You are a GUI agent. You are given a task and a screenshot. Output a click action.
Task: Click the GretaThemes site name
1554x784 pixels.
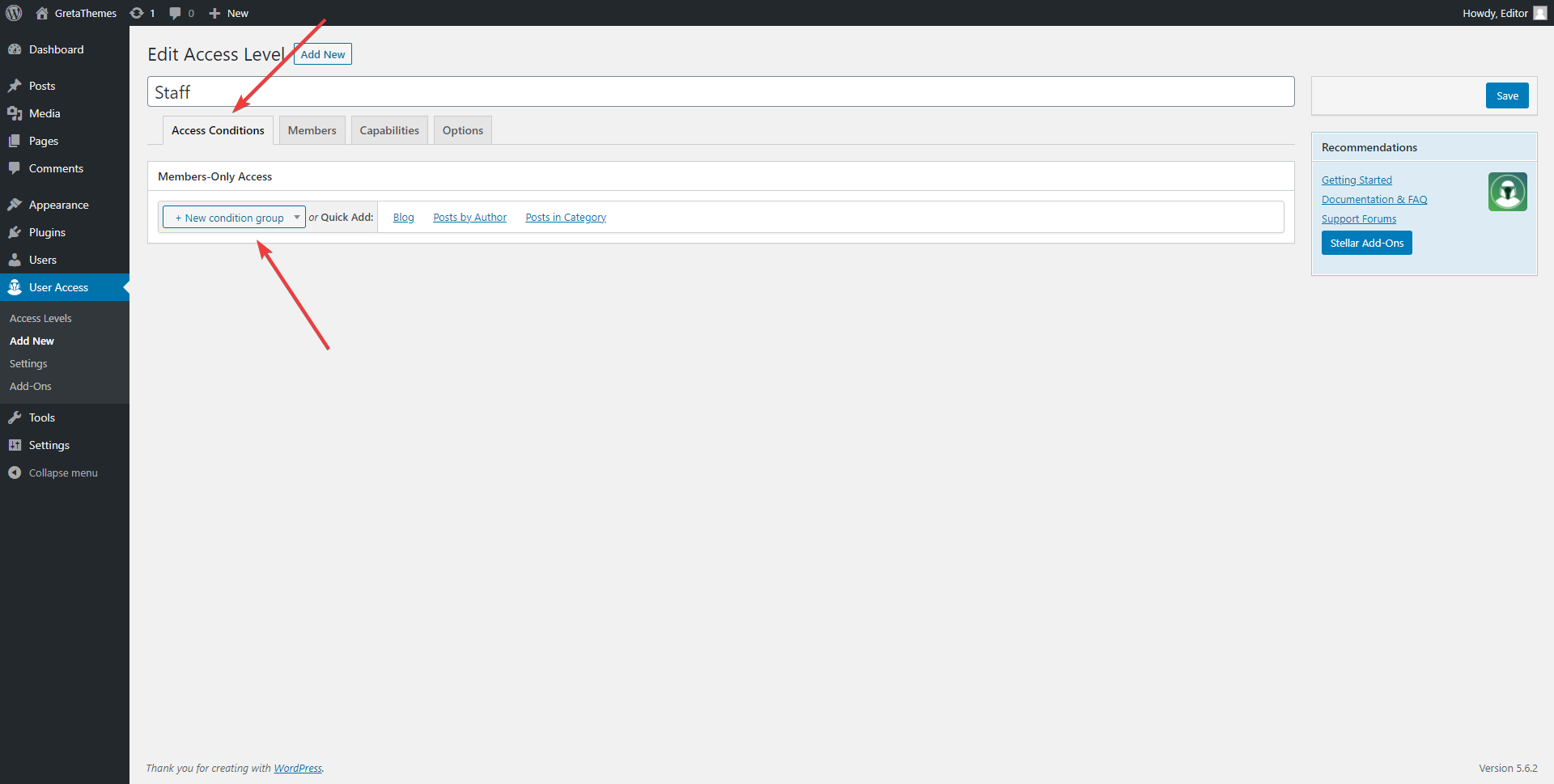pos(86,13)
